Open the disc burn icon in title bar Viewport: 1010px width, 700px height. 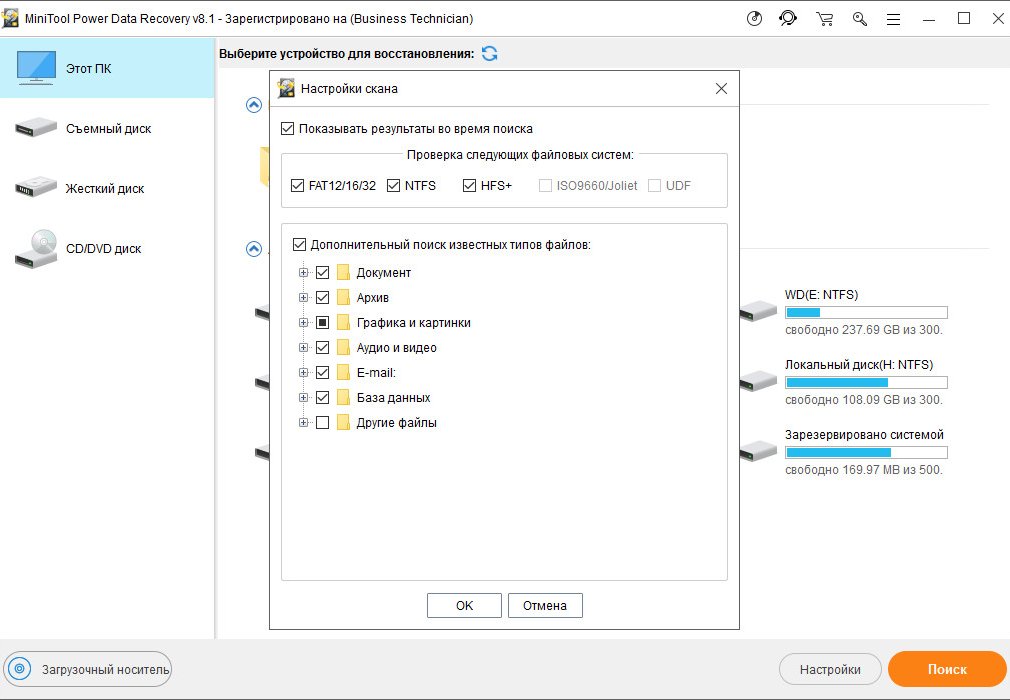(x=754, y=19)
